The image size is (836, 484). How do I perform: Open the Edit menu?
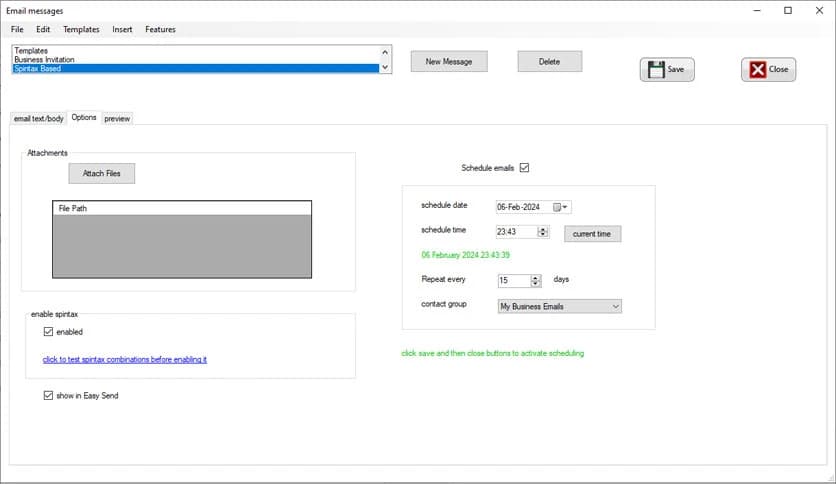pyautogui.click(x=43, y=29)
